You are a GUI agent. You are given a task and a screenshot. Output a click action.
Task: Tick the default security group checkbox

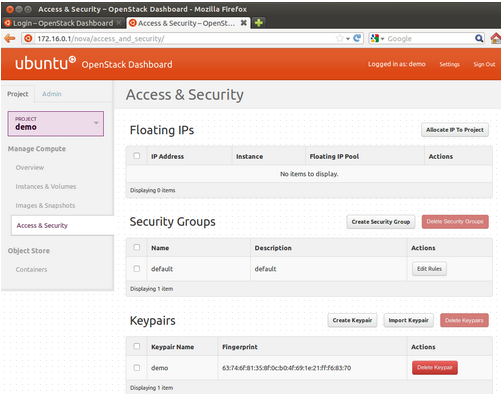tap(137, 269)
